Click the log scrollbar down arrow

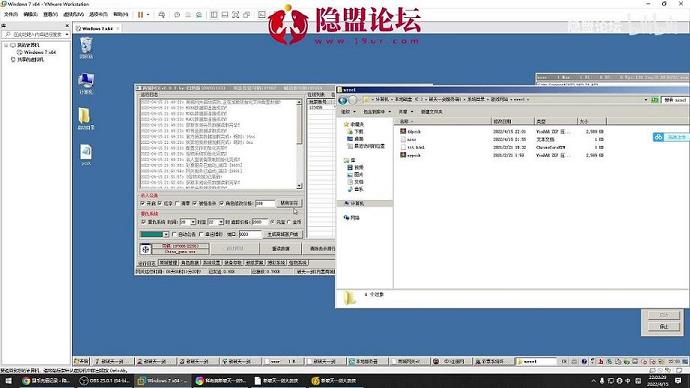(299, 186)
